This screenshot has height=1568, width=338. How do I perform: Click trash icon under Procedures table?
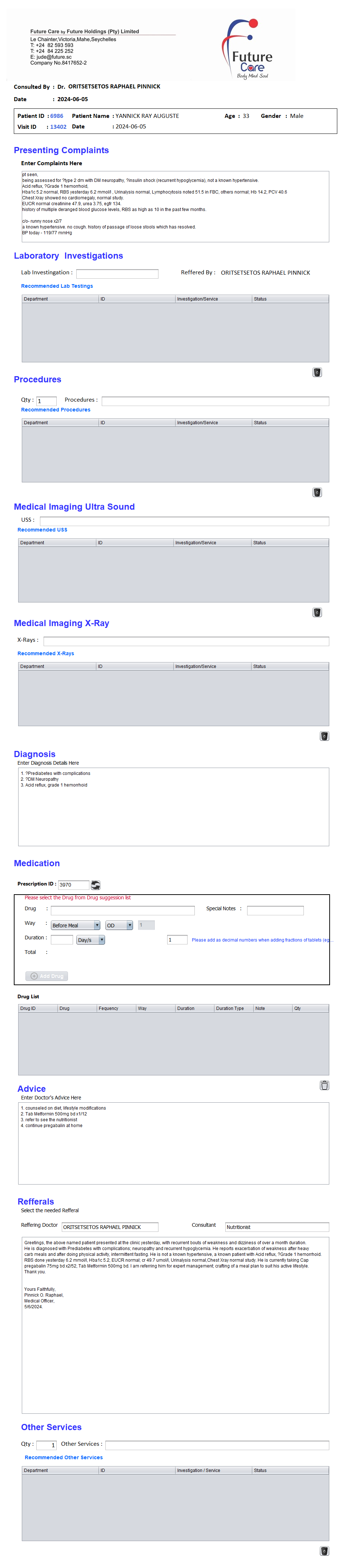click(x=317, y=492)
